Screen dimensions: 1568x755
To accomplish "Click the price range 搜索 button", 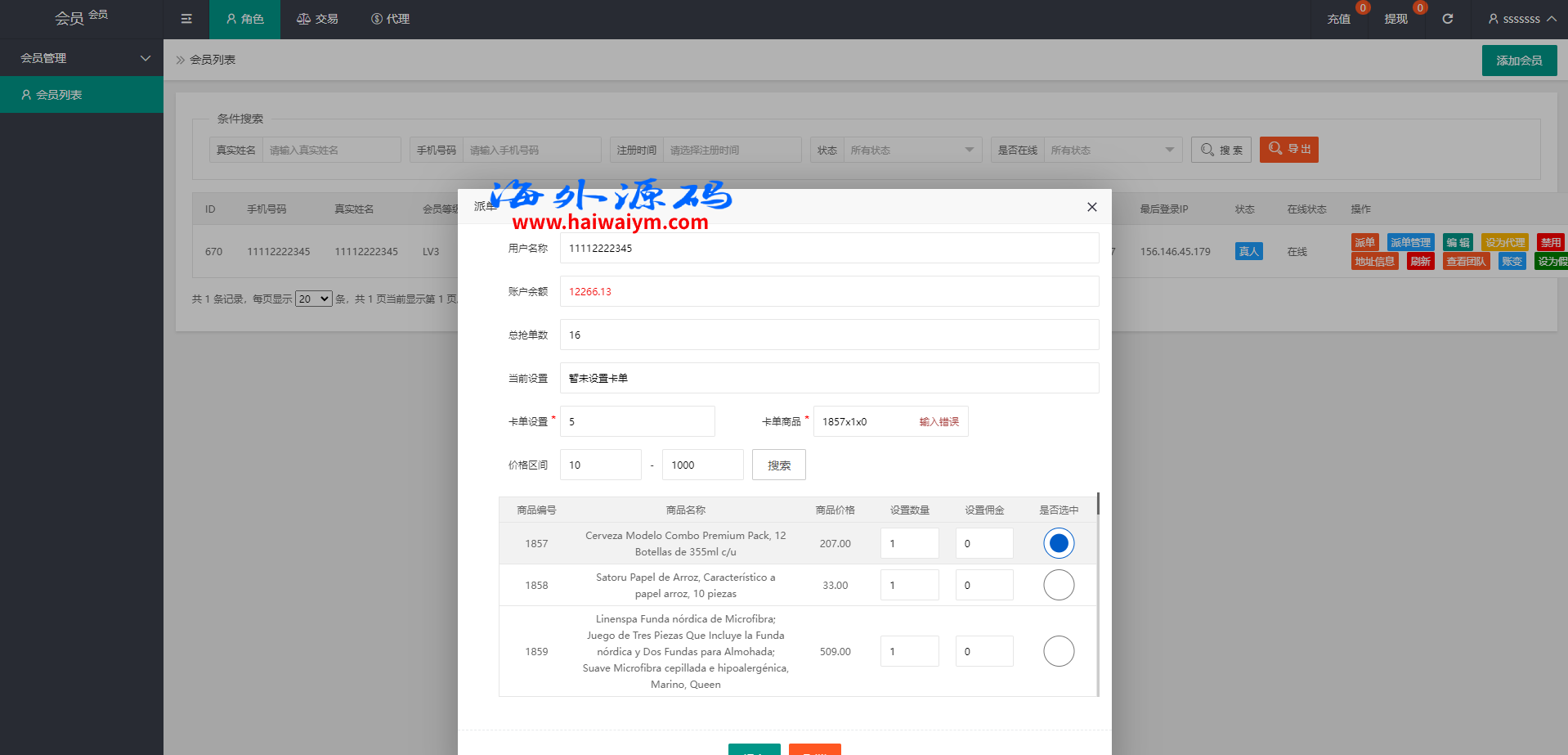I will (778, 465).
